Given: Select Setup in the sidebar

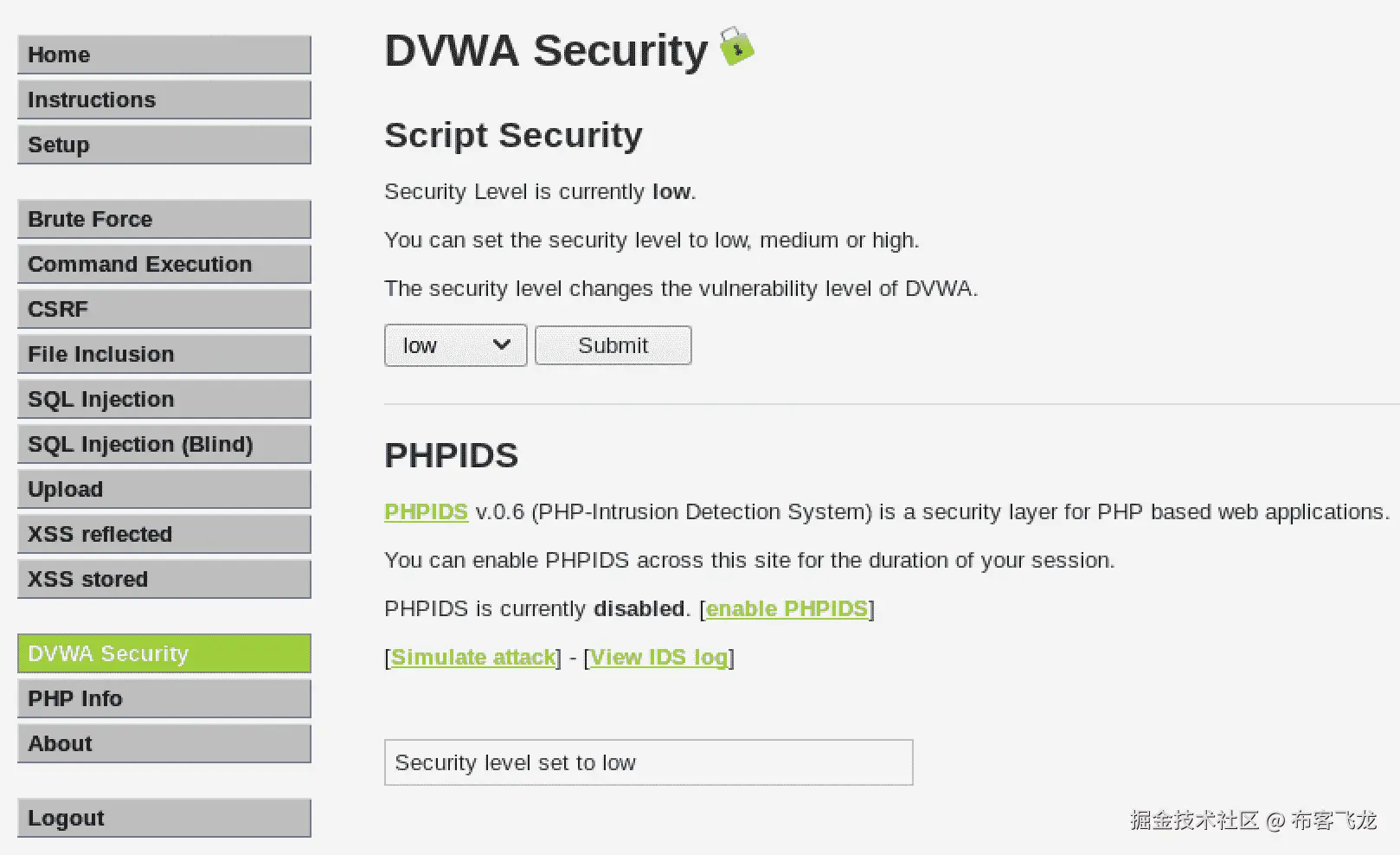Looking at the screenshot, I should click(164, 145).
